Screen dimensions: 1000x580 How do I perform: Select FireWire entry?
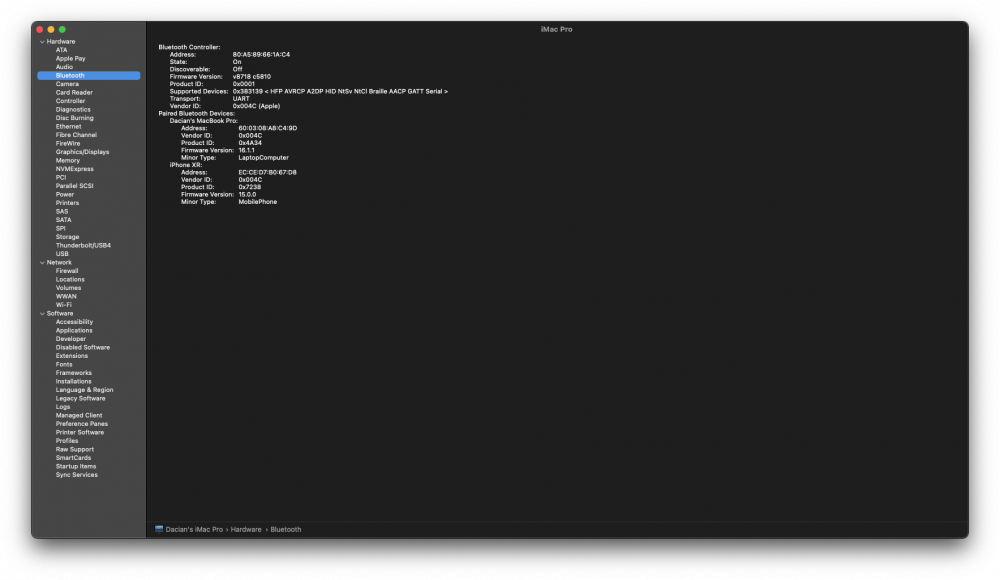coord(68,144)
